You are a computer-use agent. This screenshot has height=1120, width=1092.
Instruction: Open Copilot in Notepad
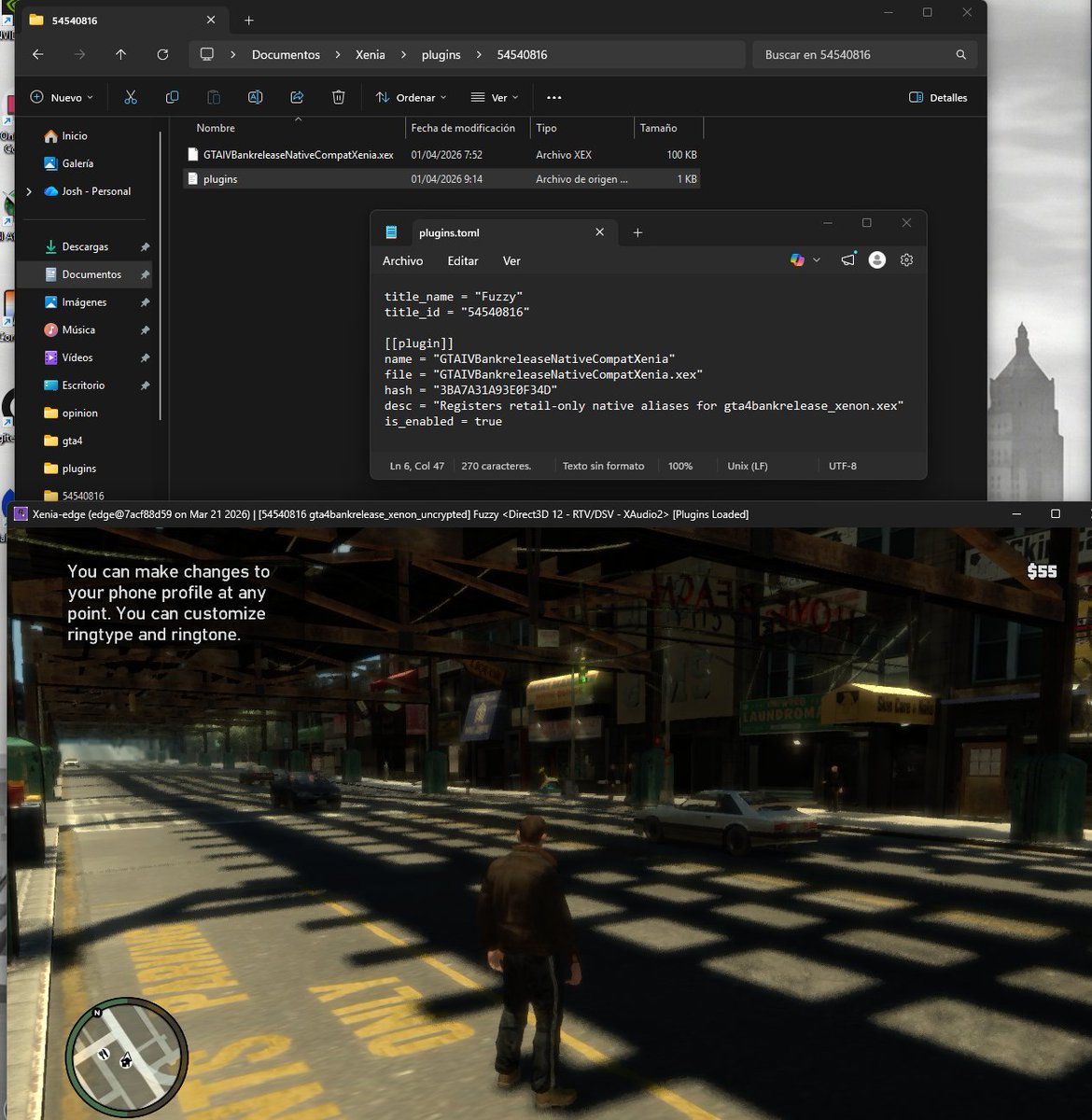pyautogui.click(x=797, y=260)
